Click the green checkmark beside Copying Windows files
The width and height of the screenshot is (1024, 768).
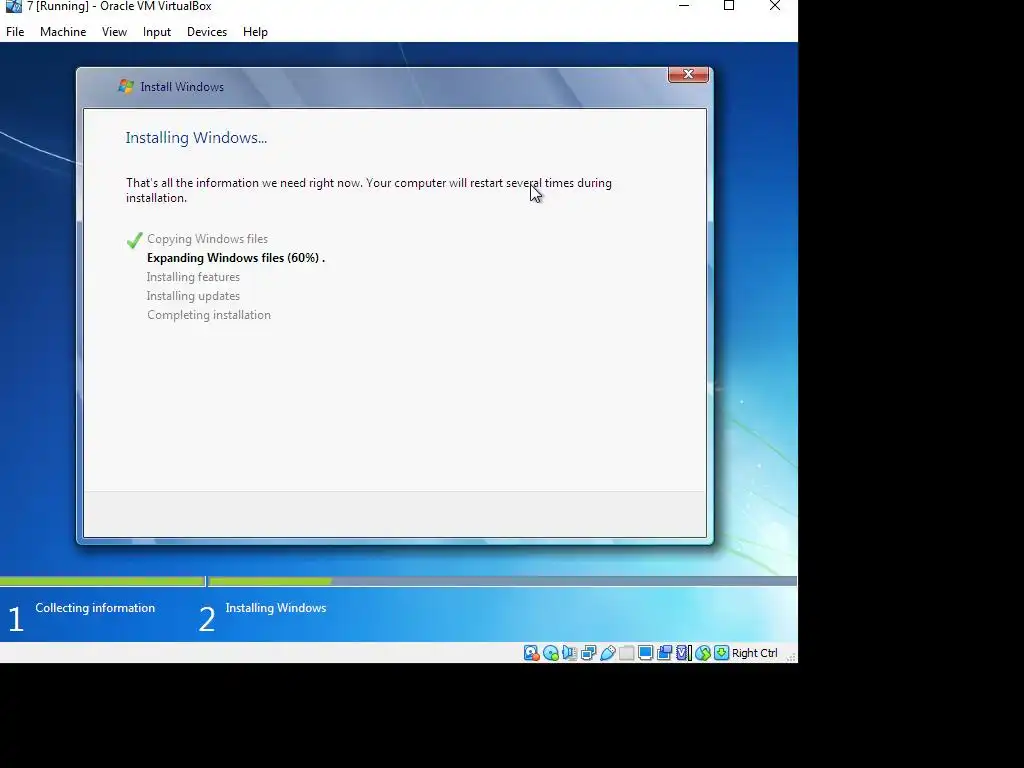click(135, 240)
